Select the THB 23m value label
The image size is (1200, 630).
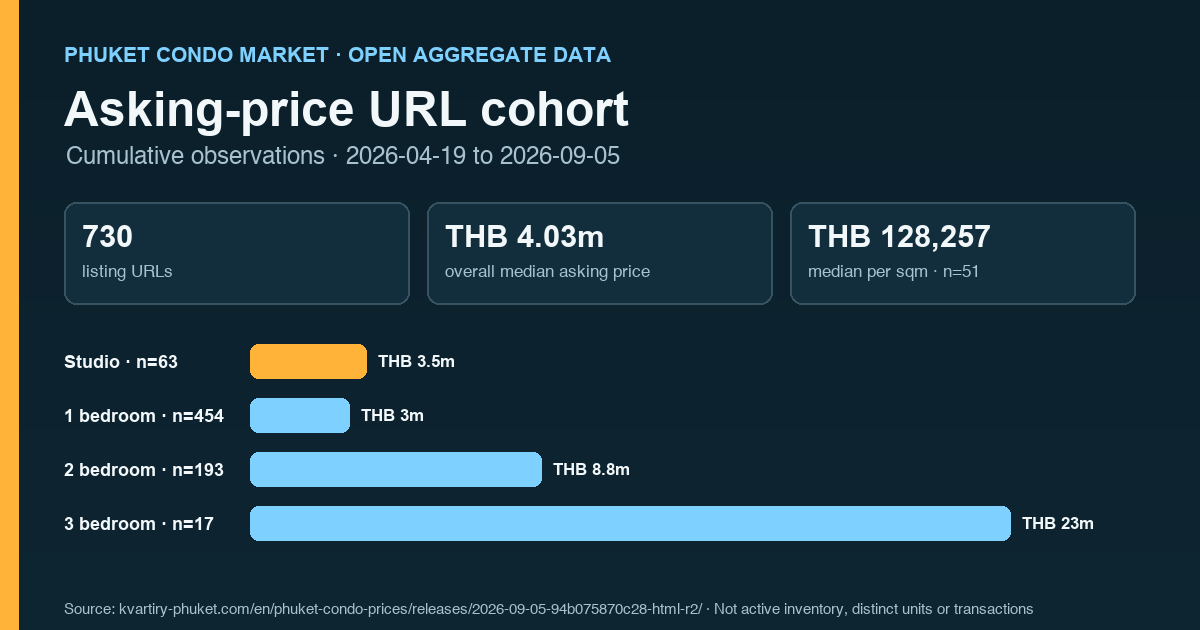1058,524
